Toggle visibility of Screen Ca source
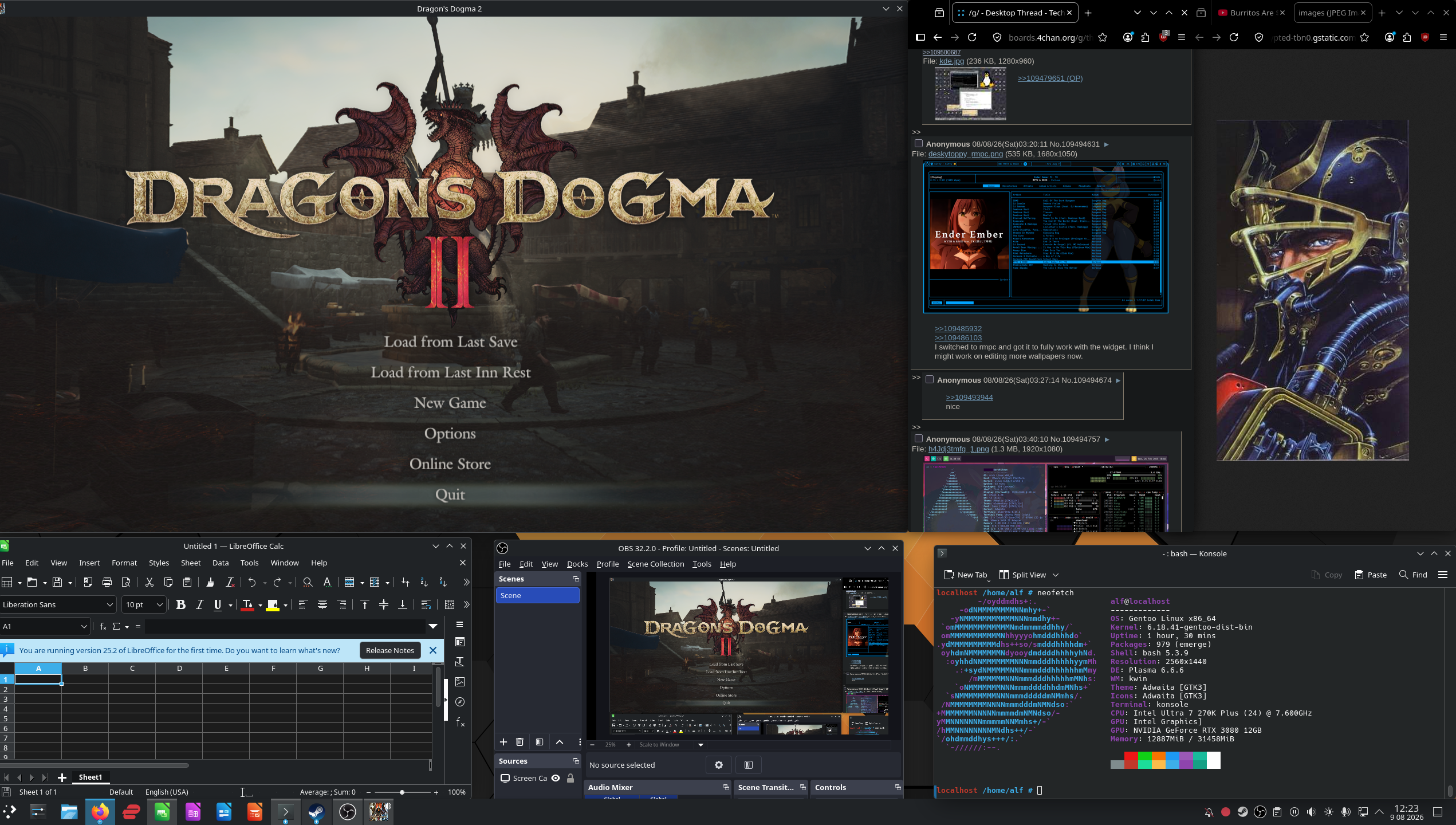 (x=556, y=778)
